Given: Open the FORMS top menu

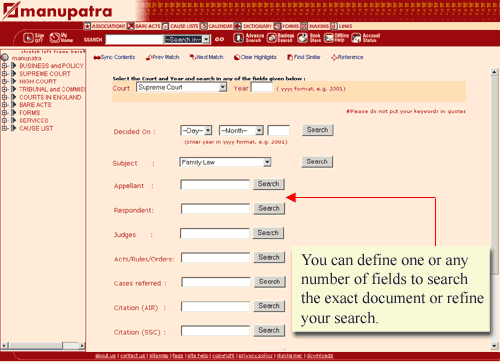Looking at the screenshot, I should point(287,26).
